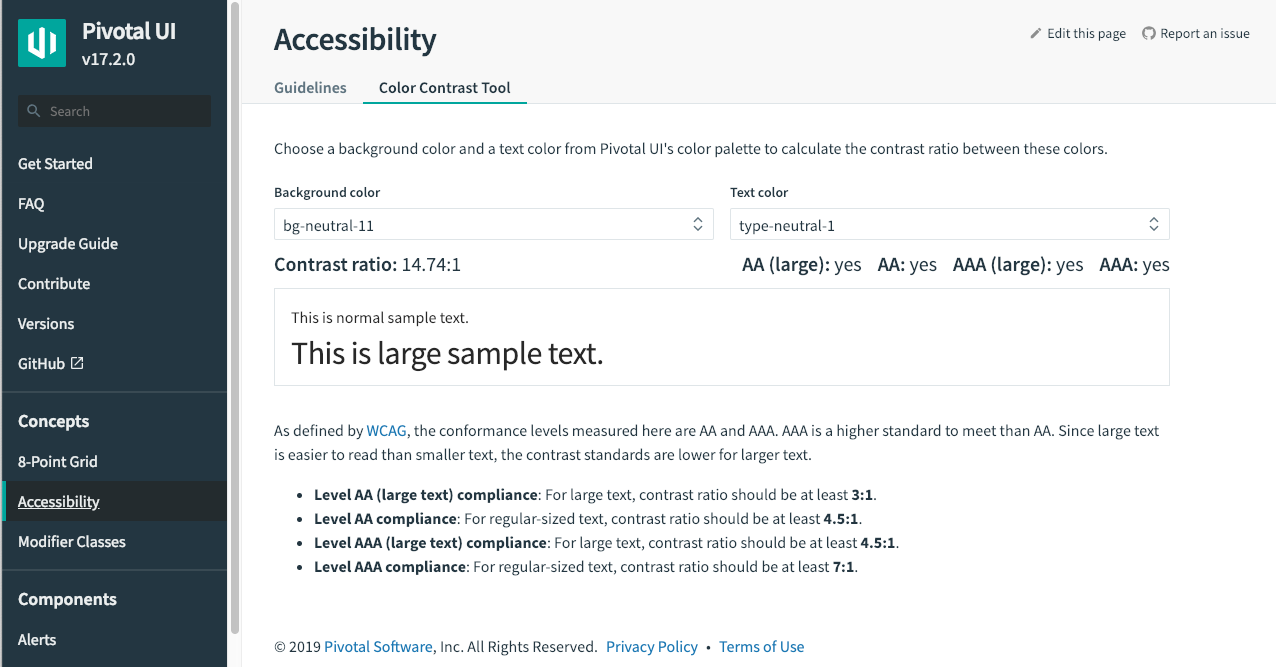Open the Upgrade Guide sidebar item
The height and width of the screenshot is (667, 1276).
click(x=68, y=243)
